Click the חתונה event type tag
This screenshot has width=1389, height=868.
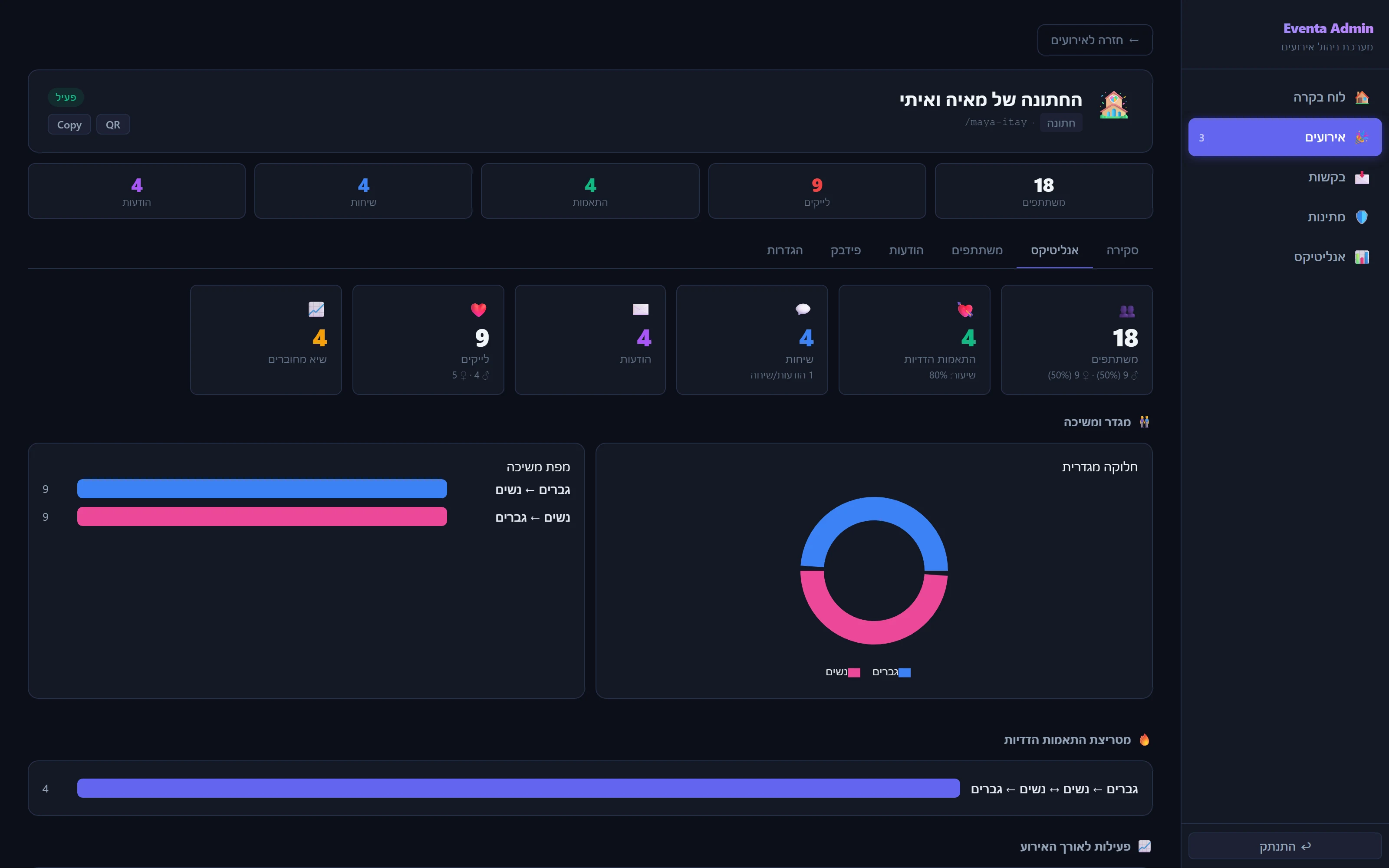[1061, 123]
